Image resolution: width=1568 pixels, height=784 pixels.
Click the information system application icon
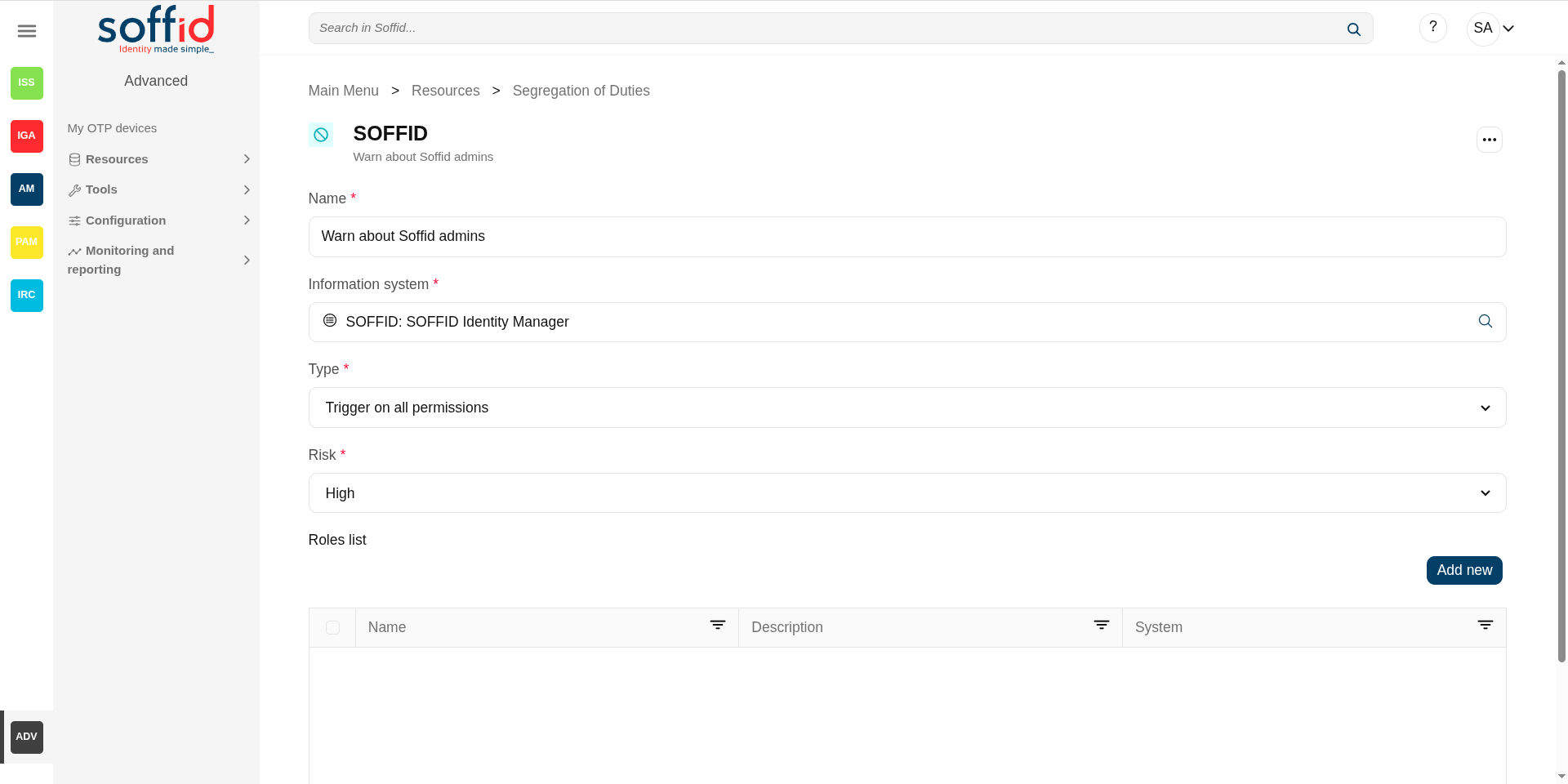pyautogui.click(x=330, y=321)
